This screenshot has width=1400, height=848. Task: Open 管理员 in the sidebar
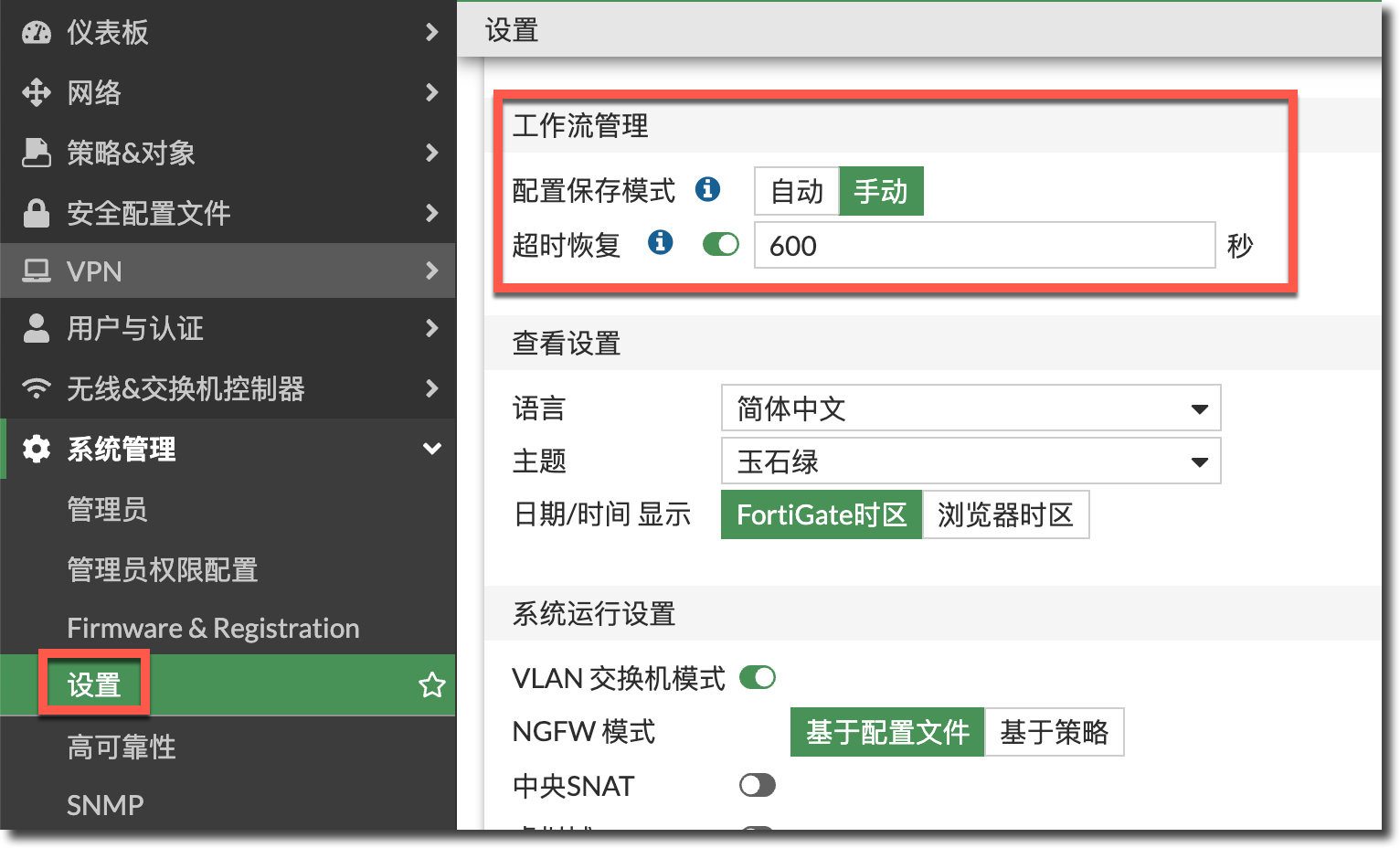click(108, 509)
